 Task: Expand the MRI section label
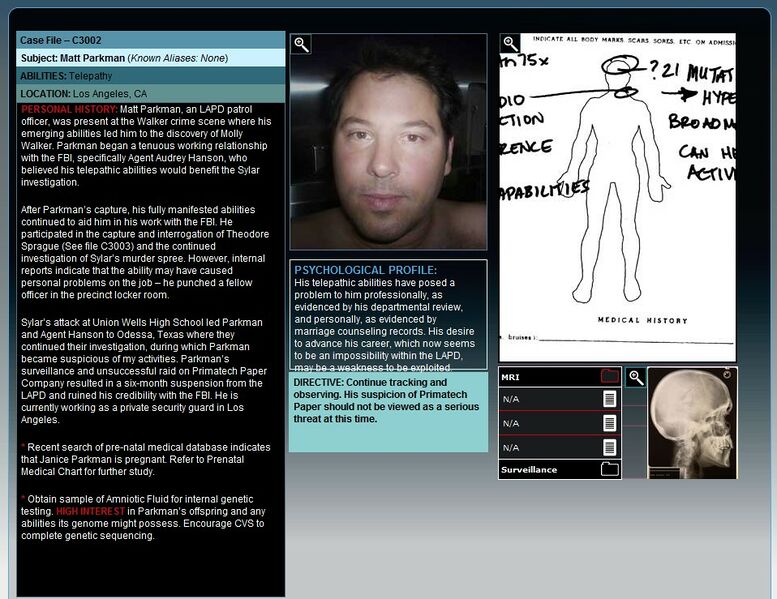coord(513,378)
